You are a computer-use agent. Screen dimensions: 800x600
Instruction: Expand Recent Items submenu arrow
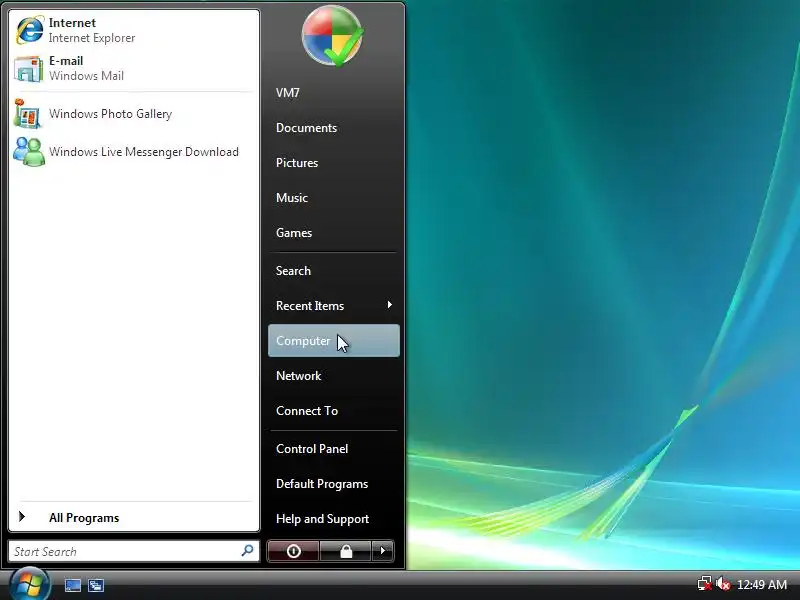390,305
